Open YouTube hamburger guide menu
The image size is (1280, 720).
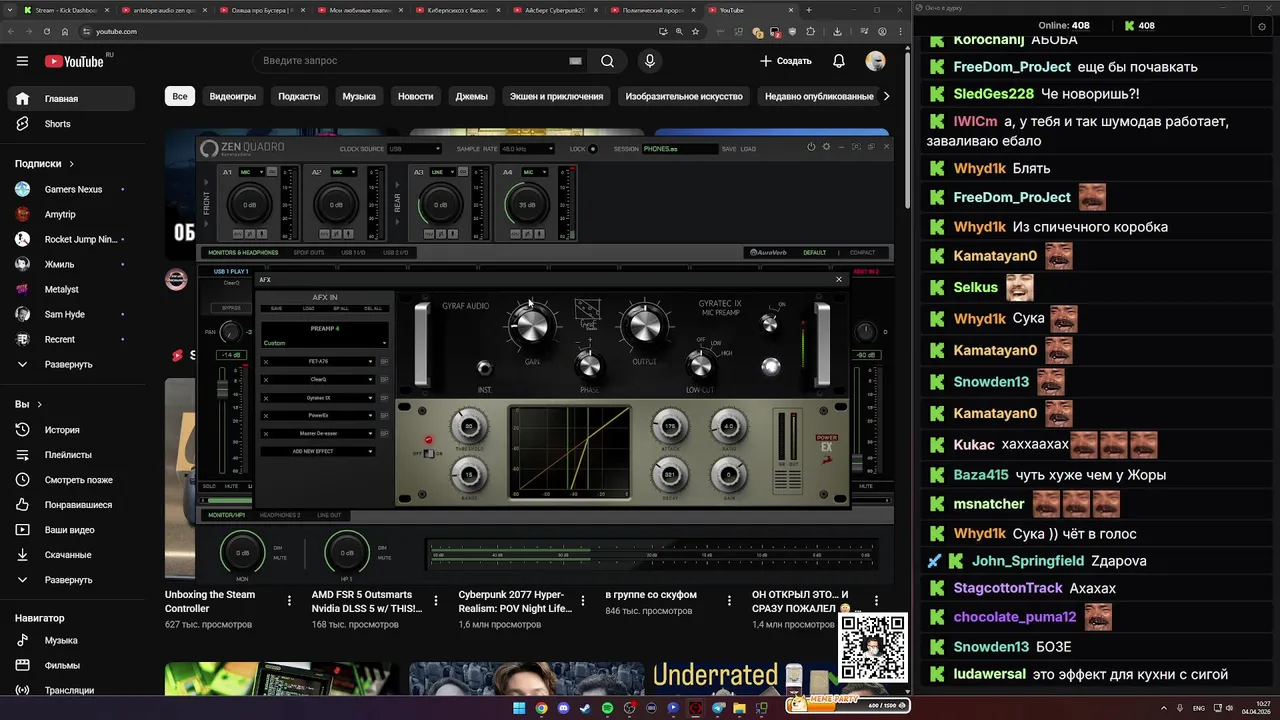click(x=22, y=61)
